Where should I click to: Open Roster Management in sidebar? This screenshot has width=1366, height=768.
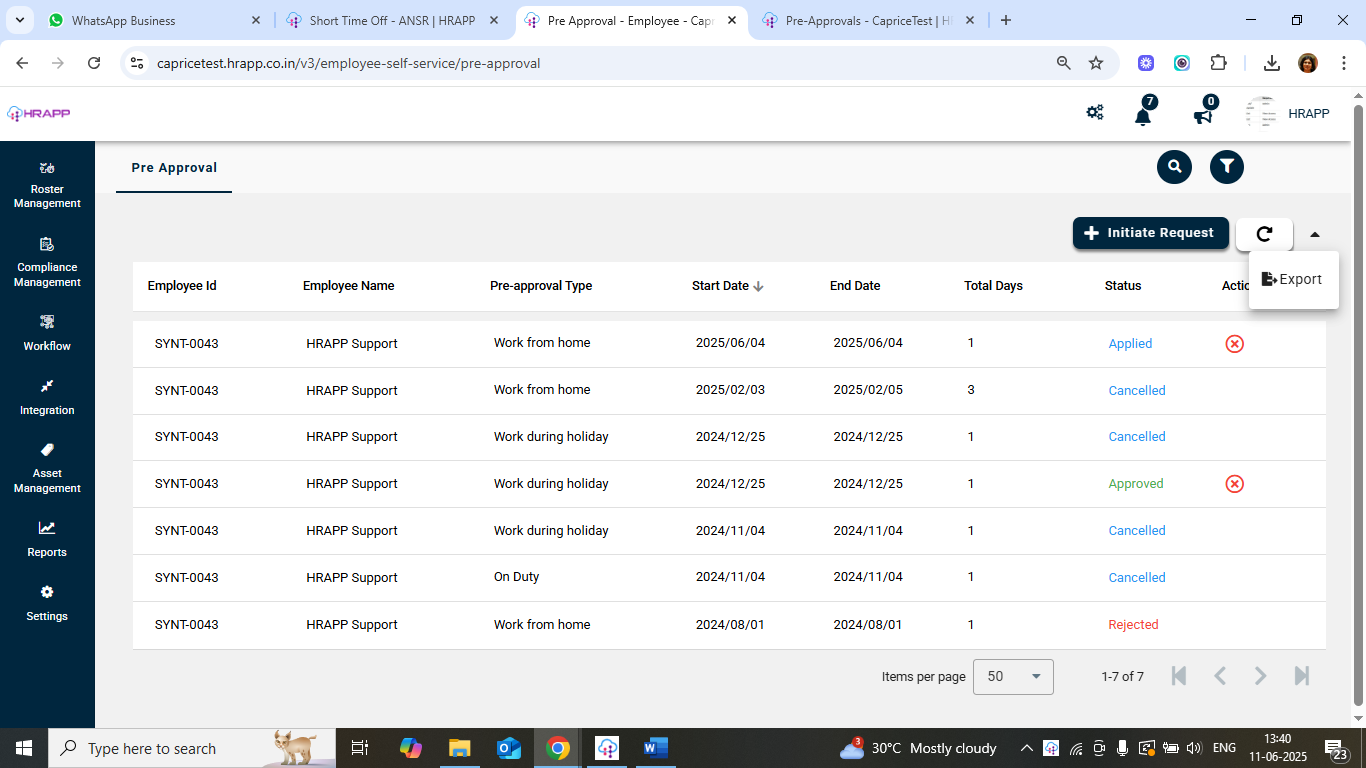coord(47,184)
